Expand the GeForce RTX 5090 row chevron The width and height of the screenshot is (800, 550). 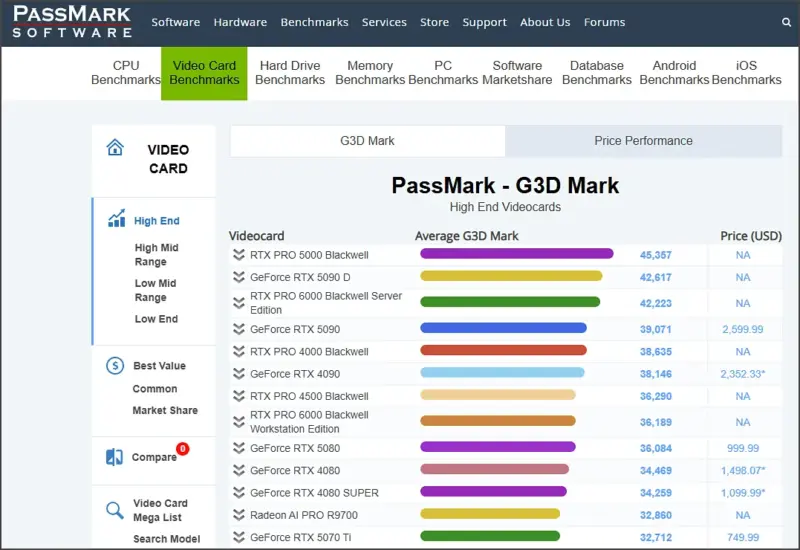239,329
